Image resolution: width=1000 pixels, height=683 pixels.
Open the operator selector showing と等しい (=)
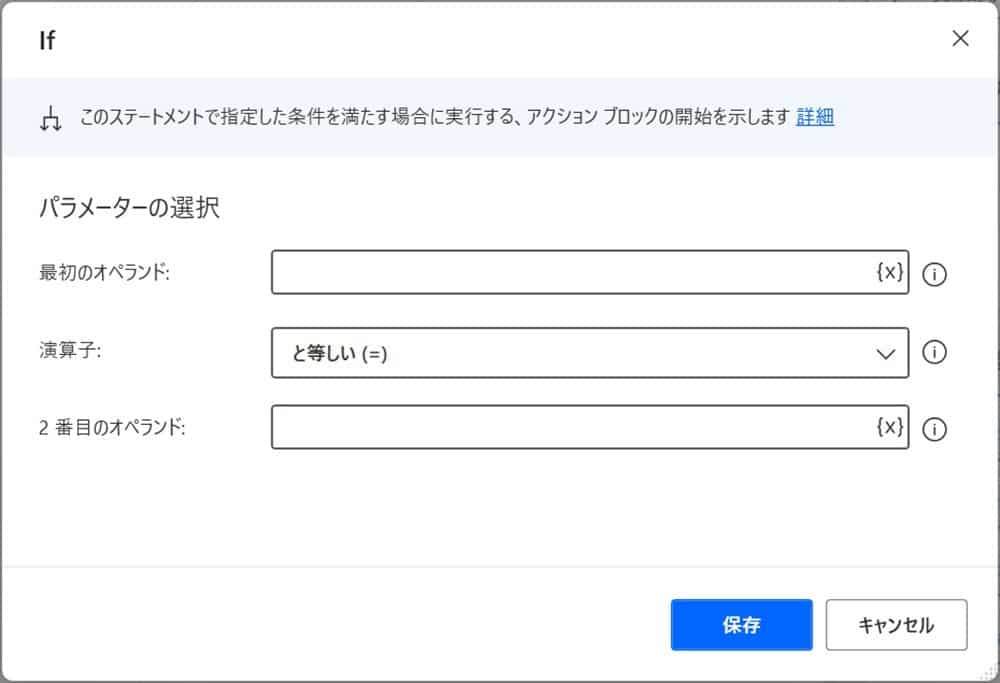[590, 352]
